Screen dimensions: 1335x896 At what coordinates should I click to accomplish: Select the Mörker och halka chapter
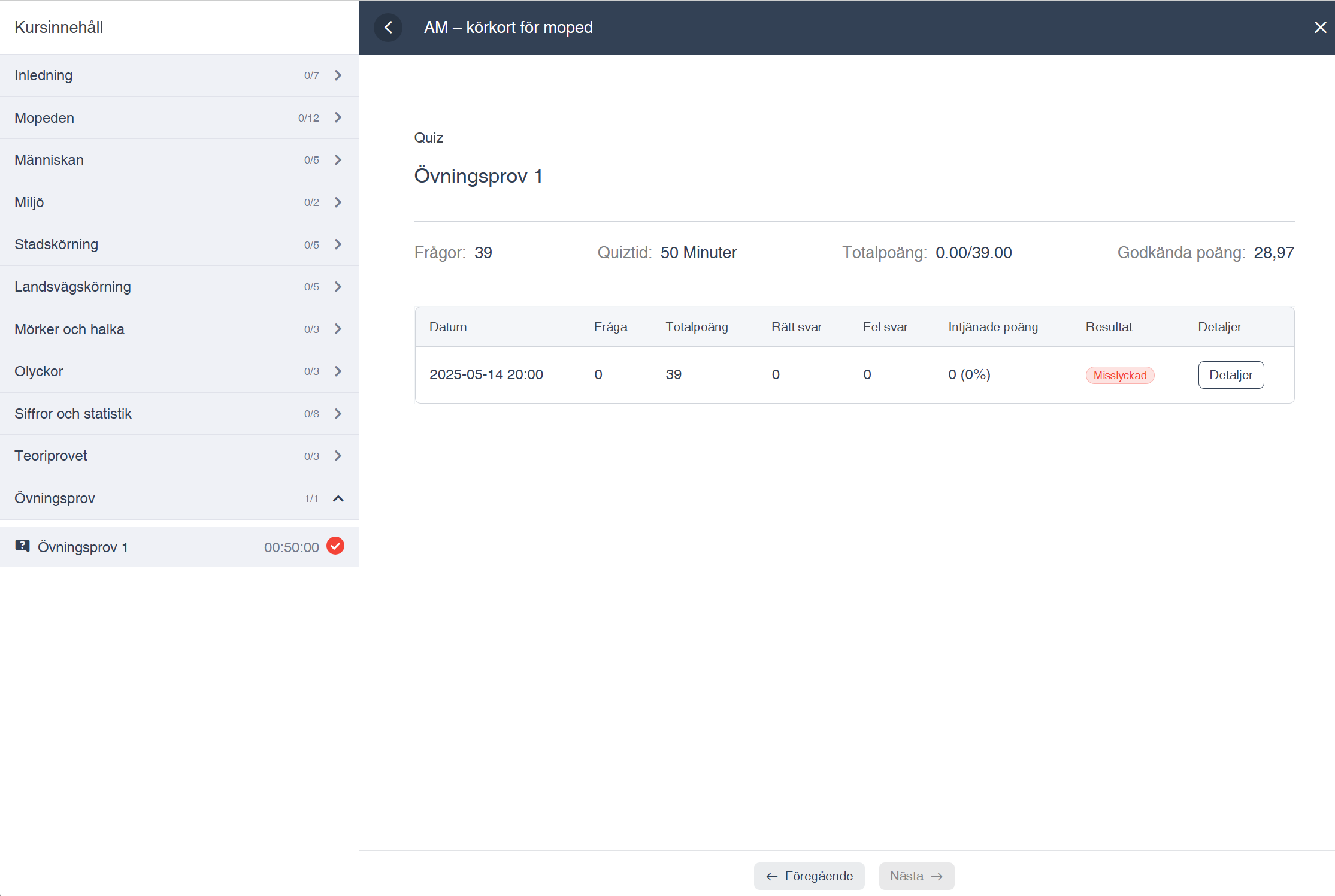(179, 329)
